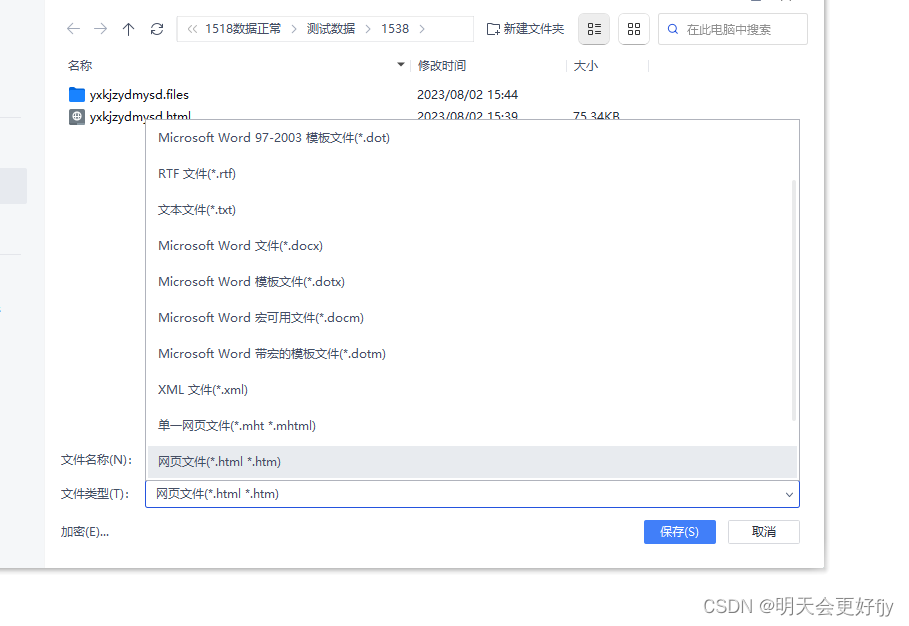
Task: Sort files by 大小 column
Action: coord(586,65)
